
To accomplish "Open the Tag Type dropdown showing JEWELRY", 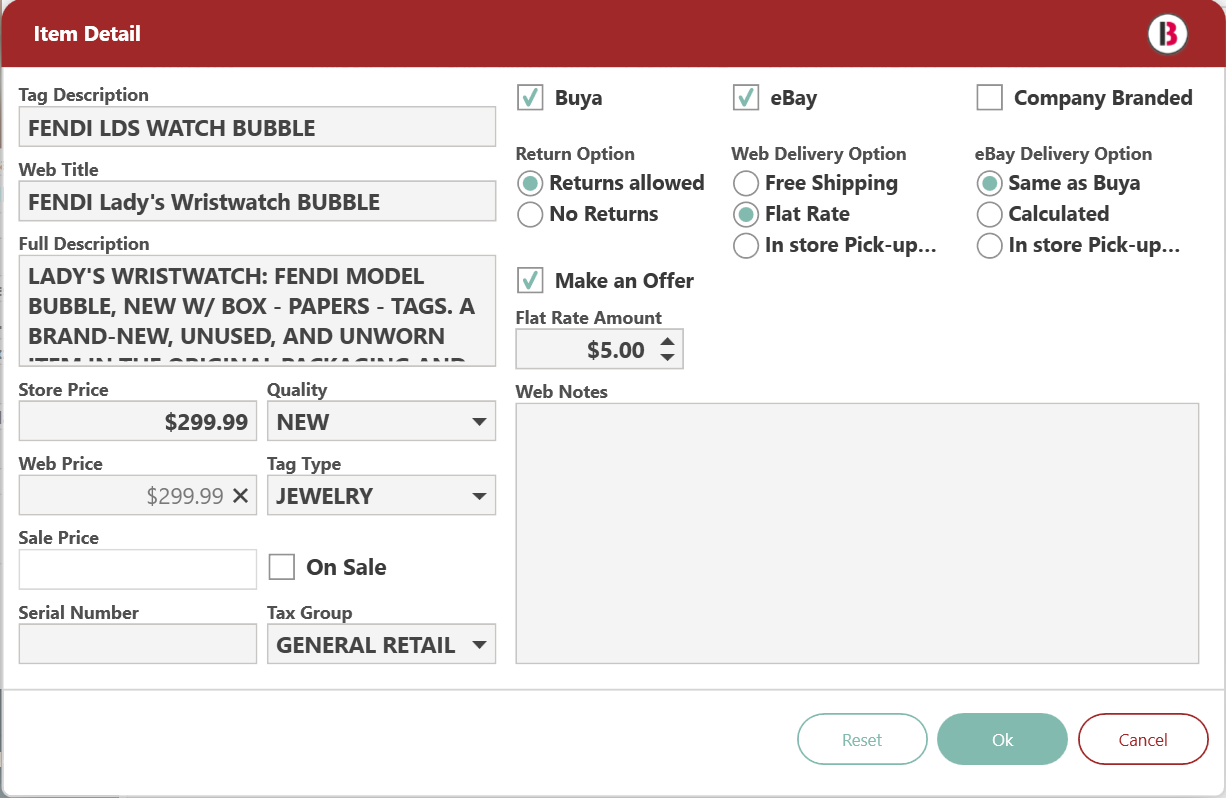I will point(381,496).
